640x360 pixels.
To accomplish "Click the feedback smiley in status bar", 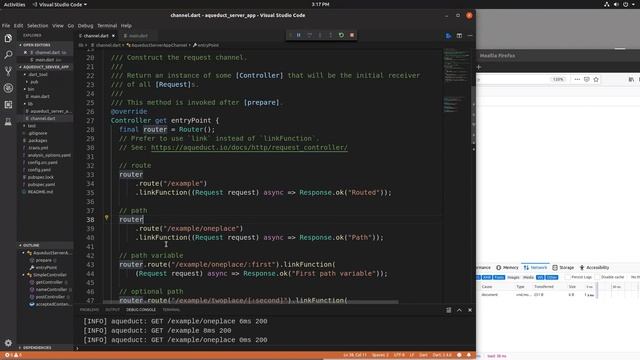I will point(459,355).
